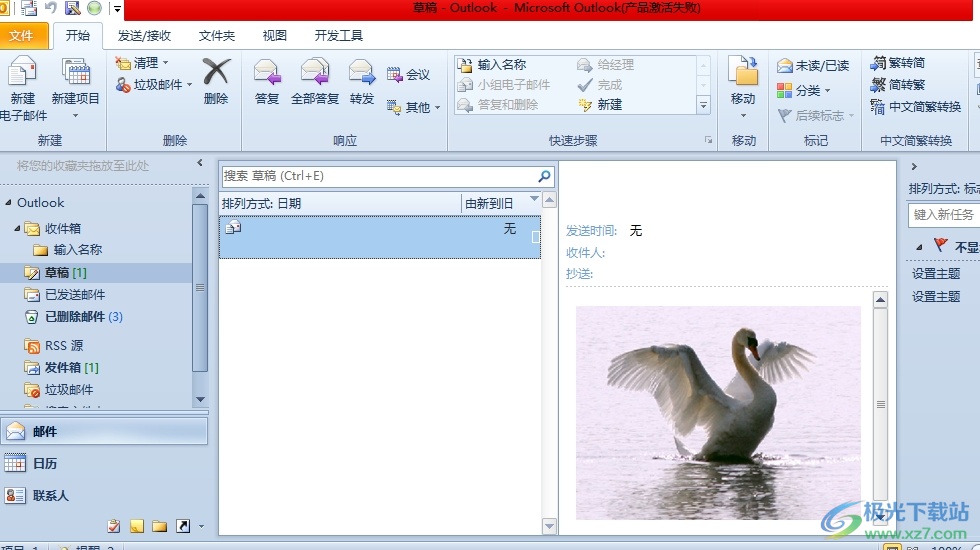Image resolution: width=980 pixels, height=550 pixels.
Task: Switch to the 视图 tab
Action: tap(274, 36)
